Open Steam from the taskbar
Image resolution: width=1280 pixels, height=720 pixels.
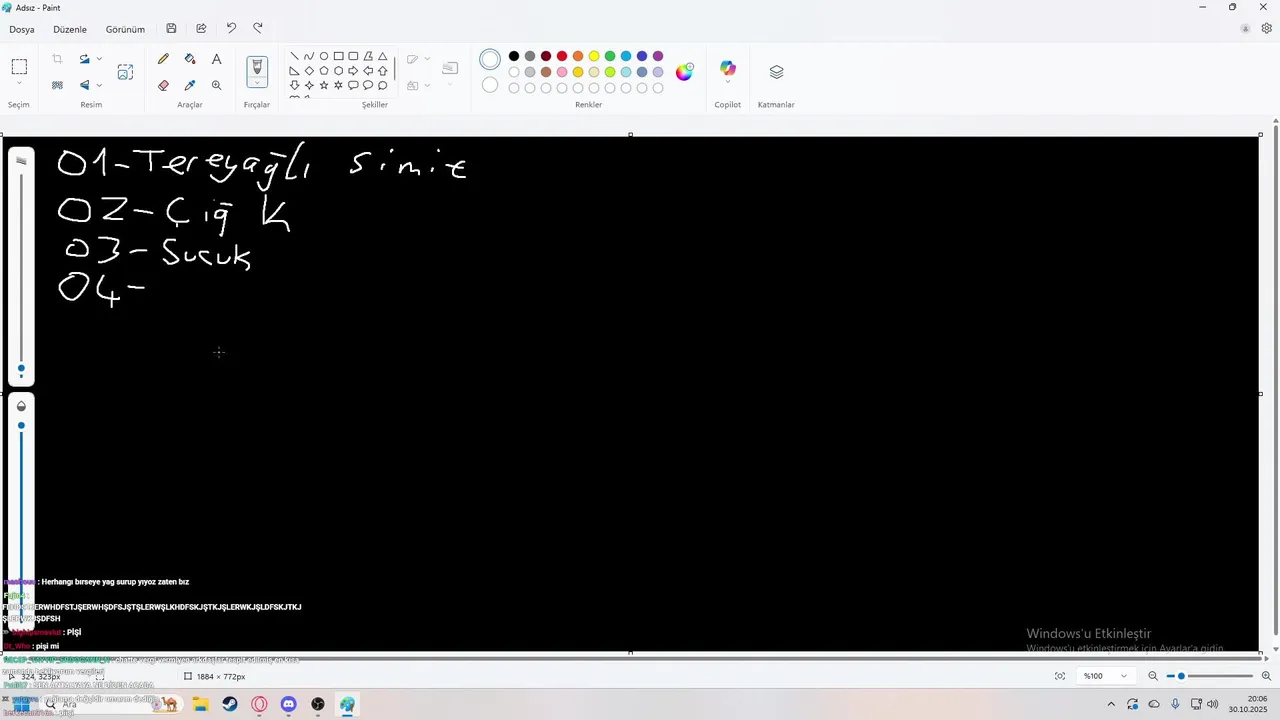(230, 704)
